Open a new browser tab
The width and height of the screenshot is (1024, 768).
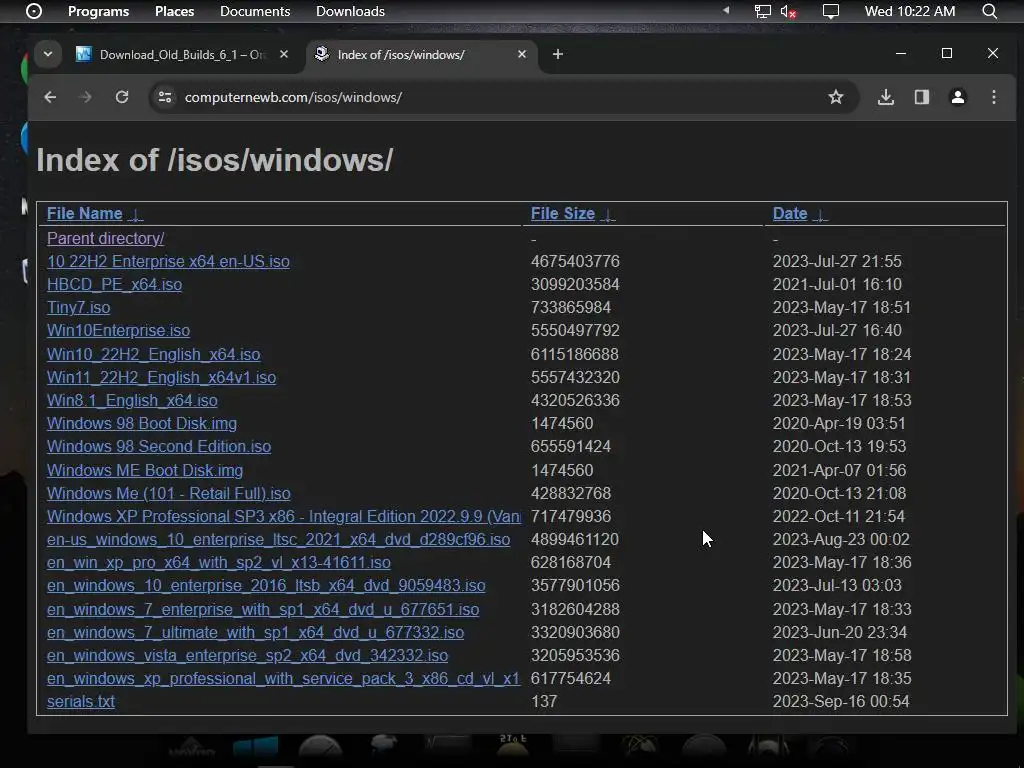click(x=558, y=54)
